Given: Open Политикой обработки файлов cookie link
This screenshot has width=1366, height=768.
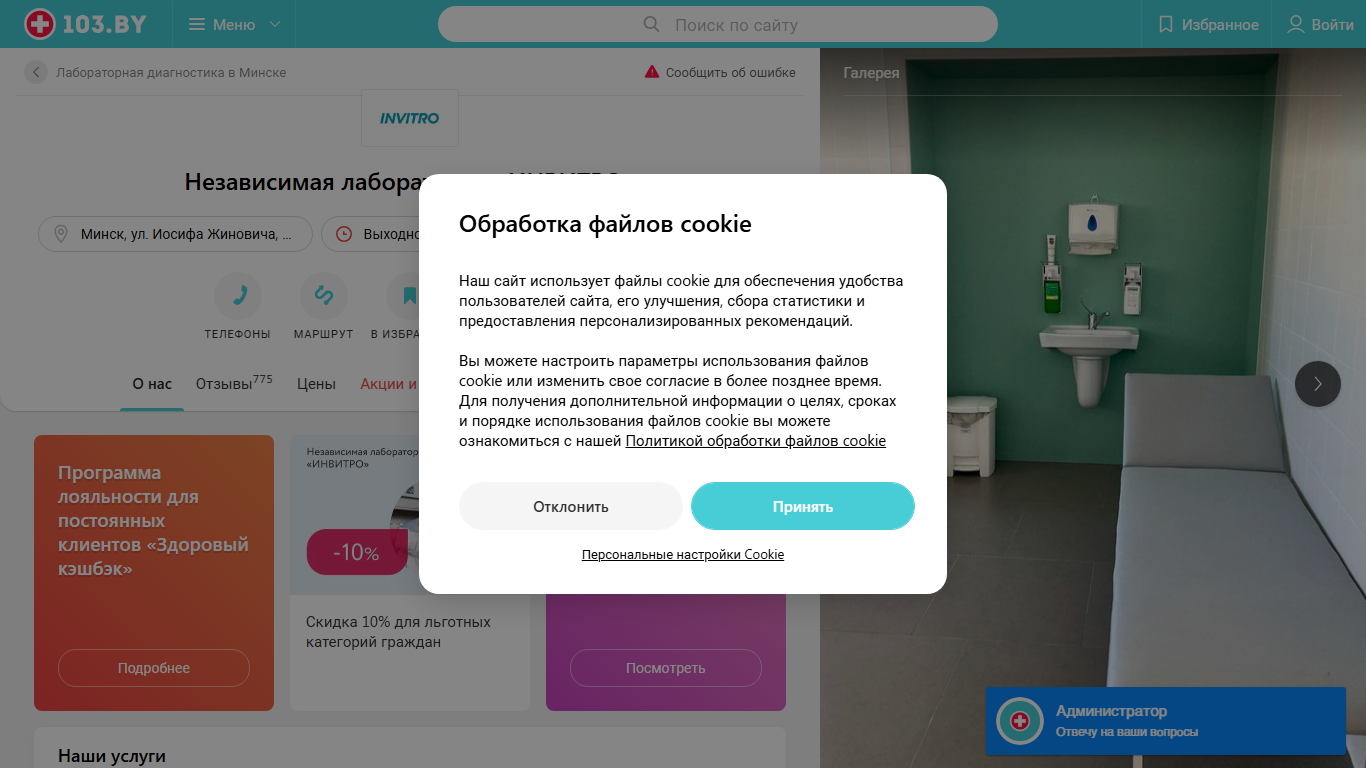Looking at the screenshot, I should 756,441.
